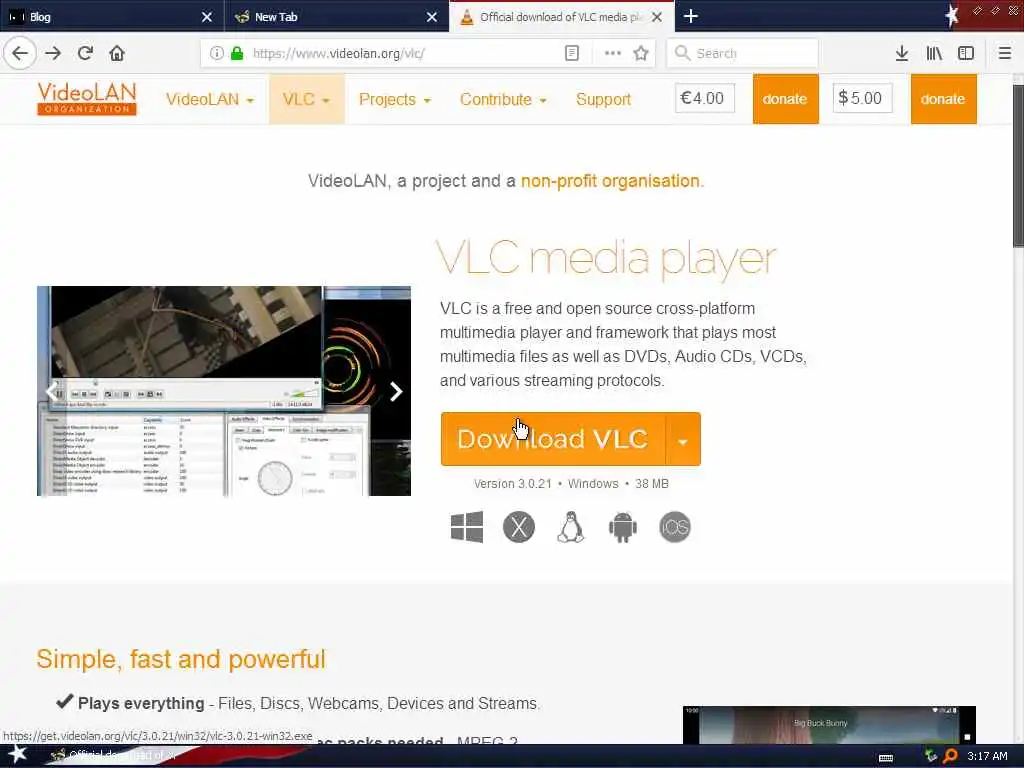Click the orange magnifier tray icon
Image resolution: width=1024 pixels, height=768 pixels.
pos(951,756)
